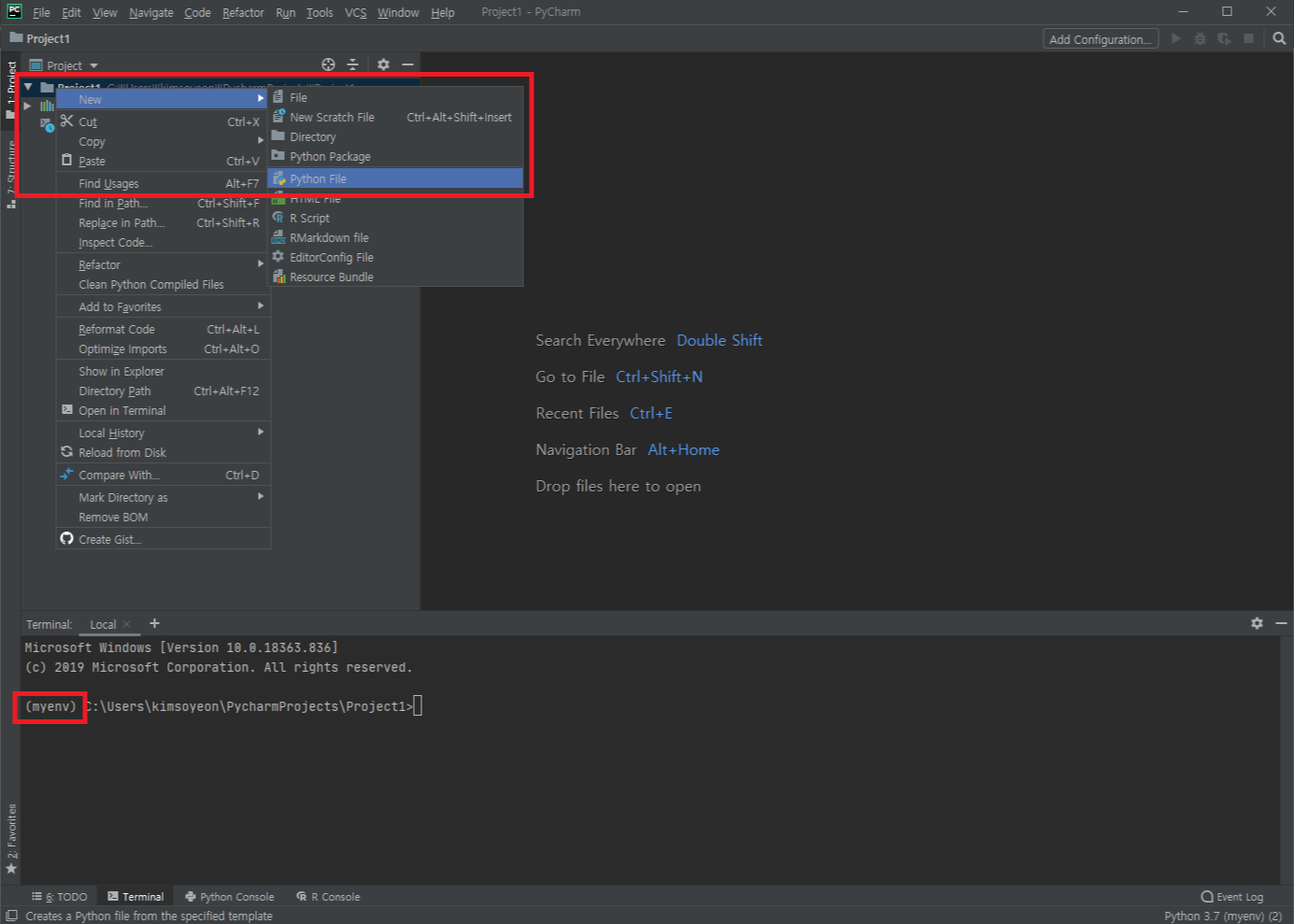Click the Collapse All icon in Project panel

[x=352, y=64]
